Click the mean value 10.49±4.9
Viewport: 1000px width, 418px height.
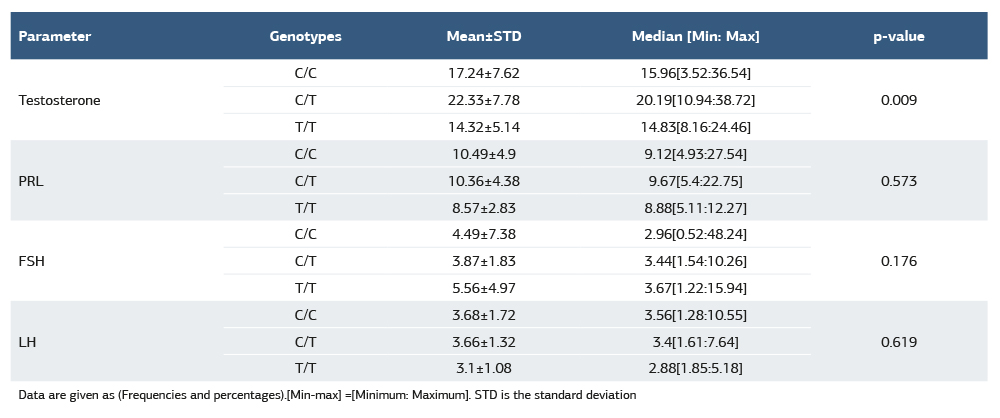pos(483,154)
